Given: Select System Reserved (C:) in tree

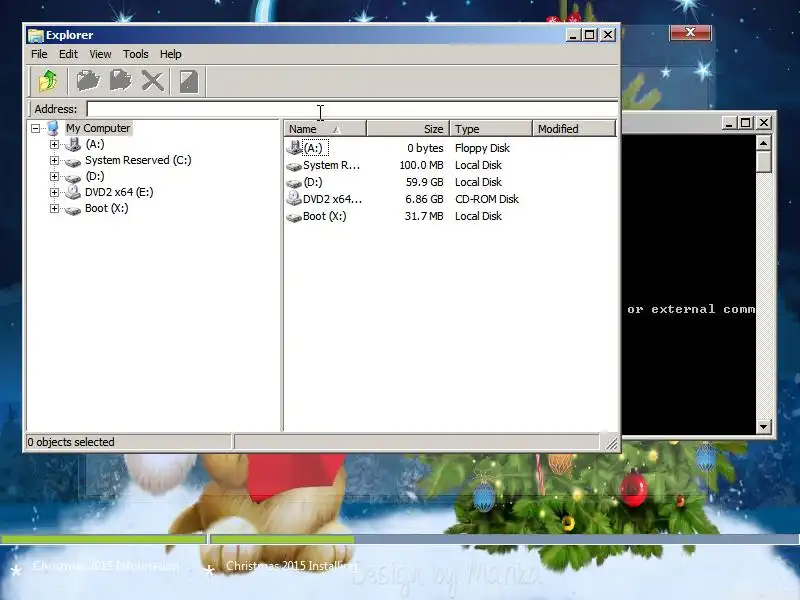Looking at the screenshot, I should pyautogui.click(x=138, y=160).
